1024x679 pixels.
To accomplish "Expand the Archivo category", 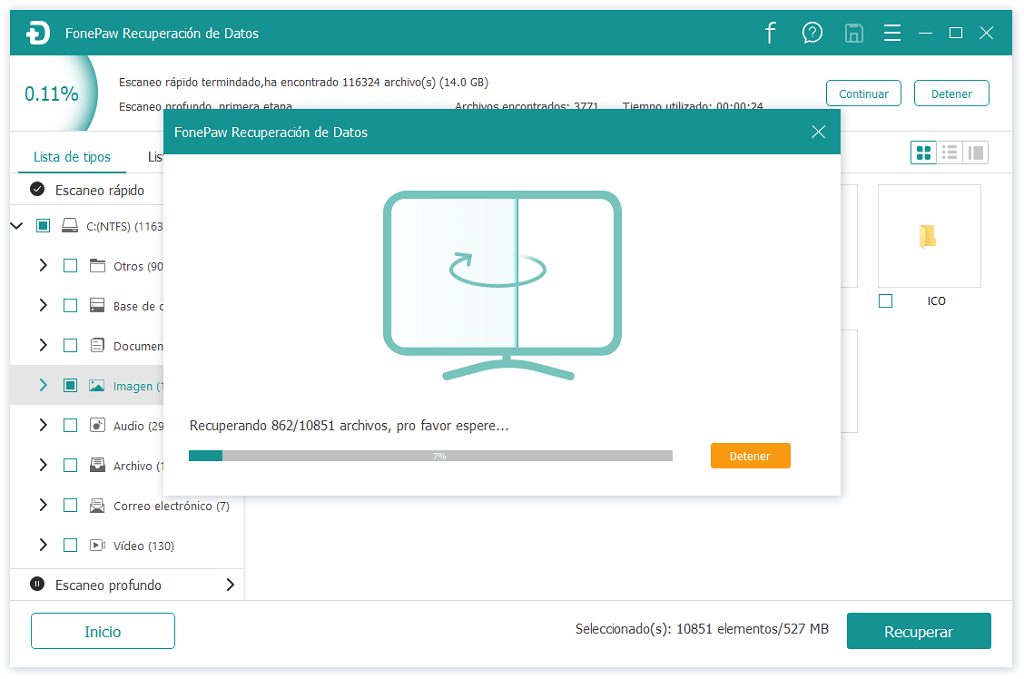I will coord(43,465).
